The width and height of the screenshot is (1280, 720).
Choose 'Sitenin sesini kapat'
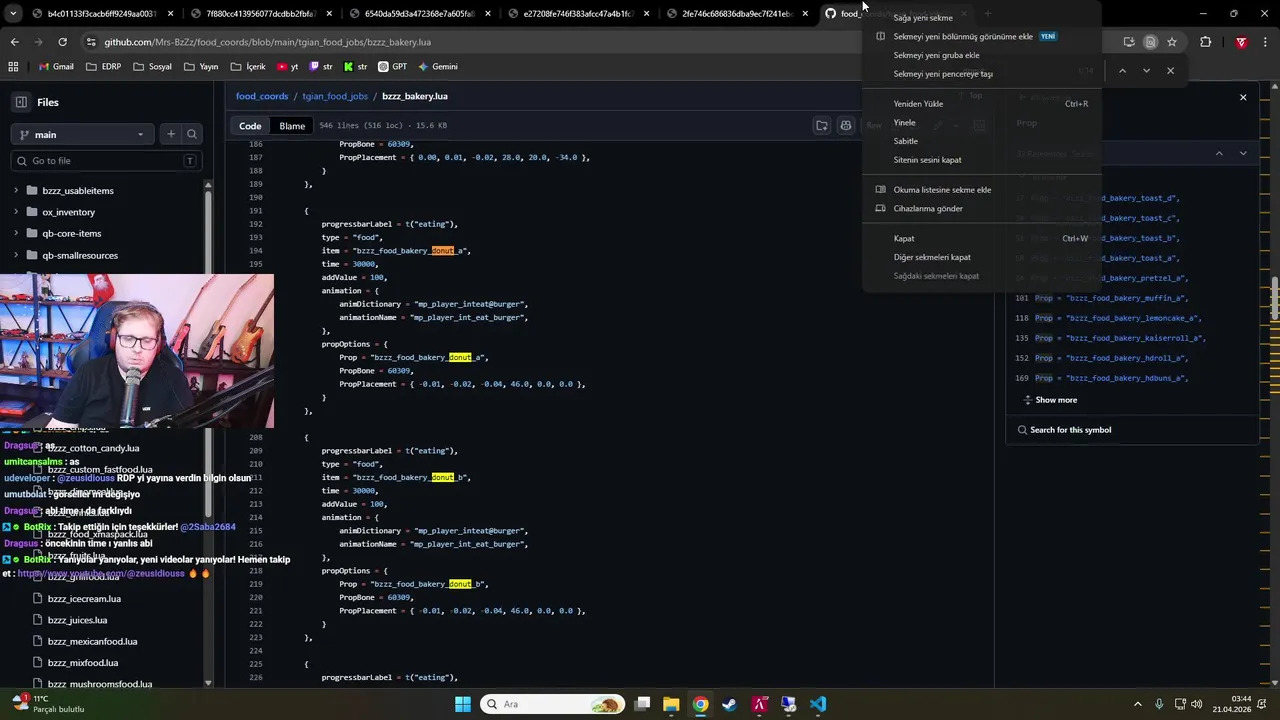[x=927, y=160]
